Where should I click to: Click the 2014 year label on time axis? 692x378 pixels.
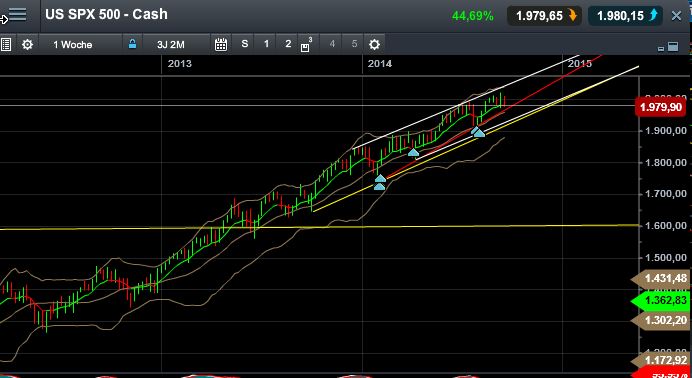[x=380, y=64]
